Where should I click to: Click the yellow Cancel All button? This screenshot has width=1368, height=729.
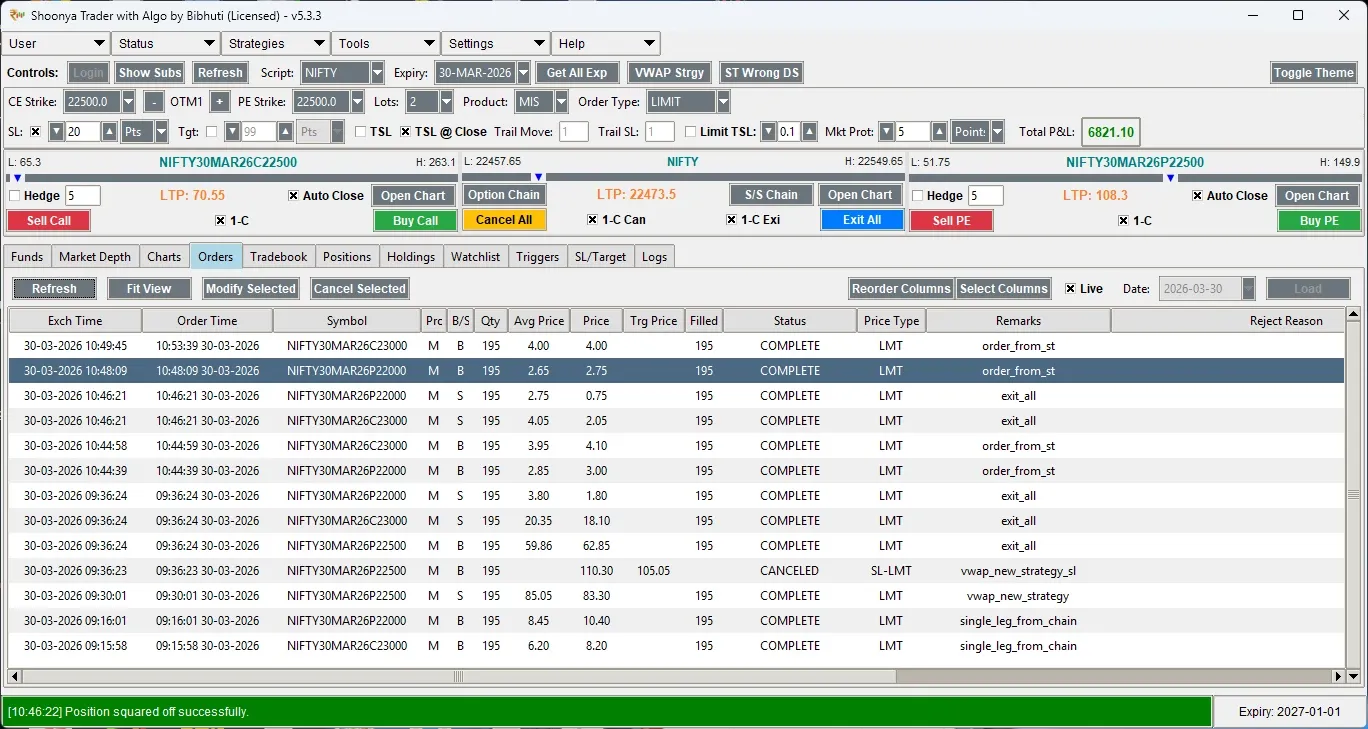pos(504,220)
